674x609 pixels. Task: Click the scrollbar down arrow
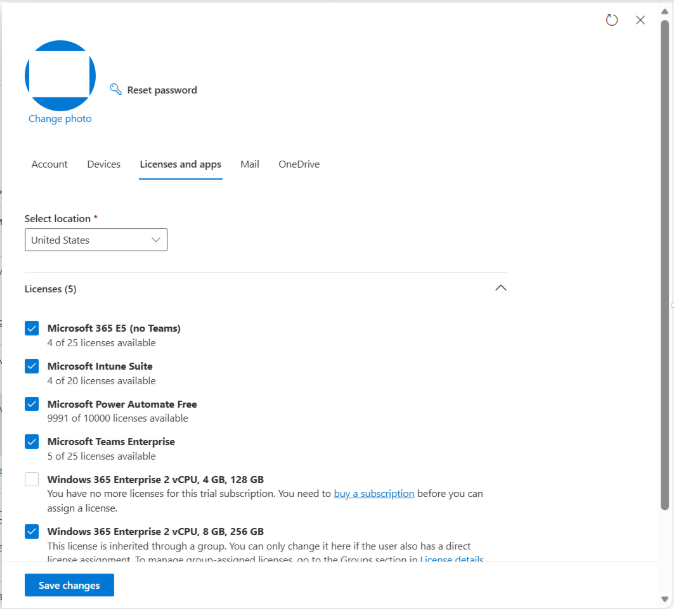coord(665,599)
